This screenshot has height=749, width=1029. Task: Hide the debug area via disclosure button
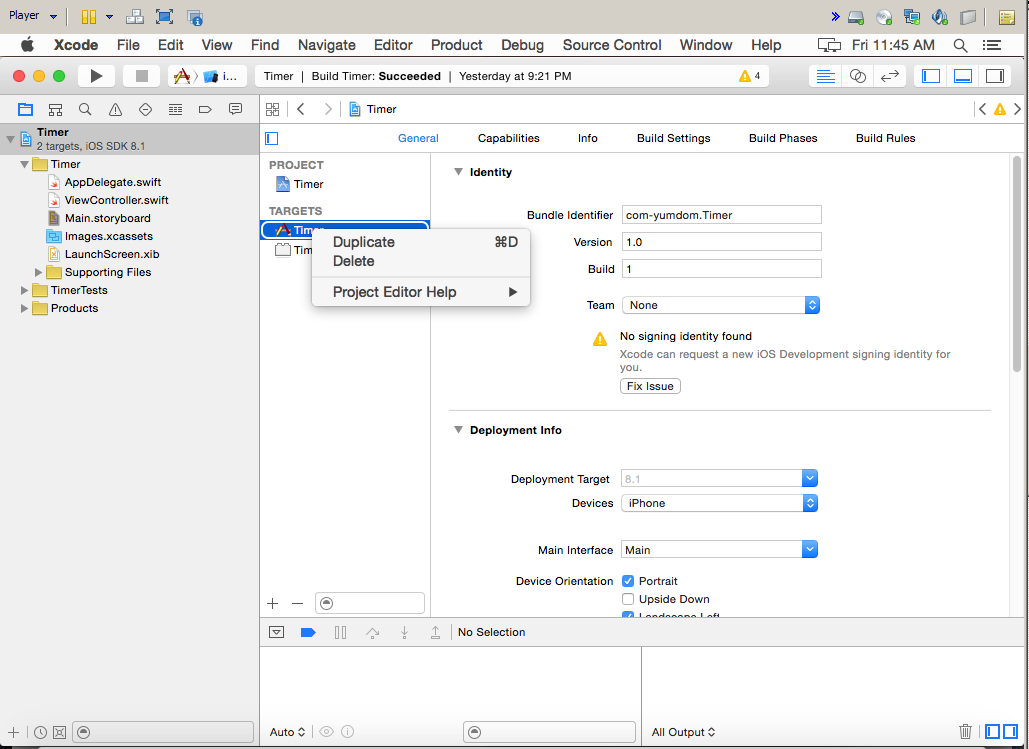point(276,633)
